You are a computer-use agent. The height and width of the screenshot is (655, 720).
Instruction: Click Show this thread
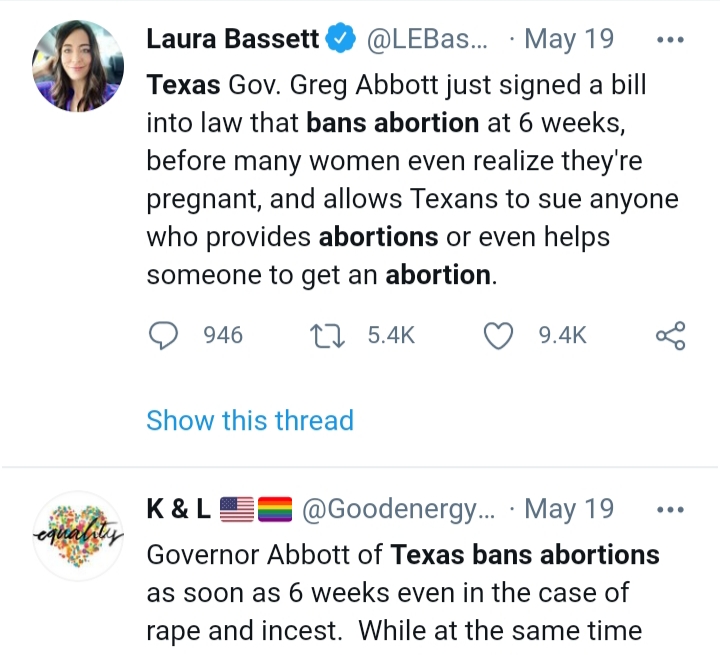click(x=250, y=420)
